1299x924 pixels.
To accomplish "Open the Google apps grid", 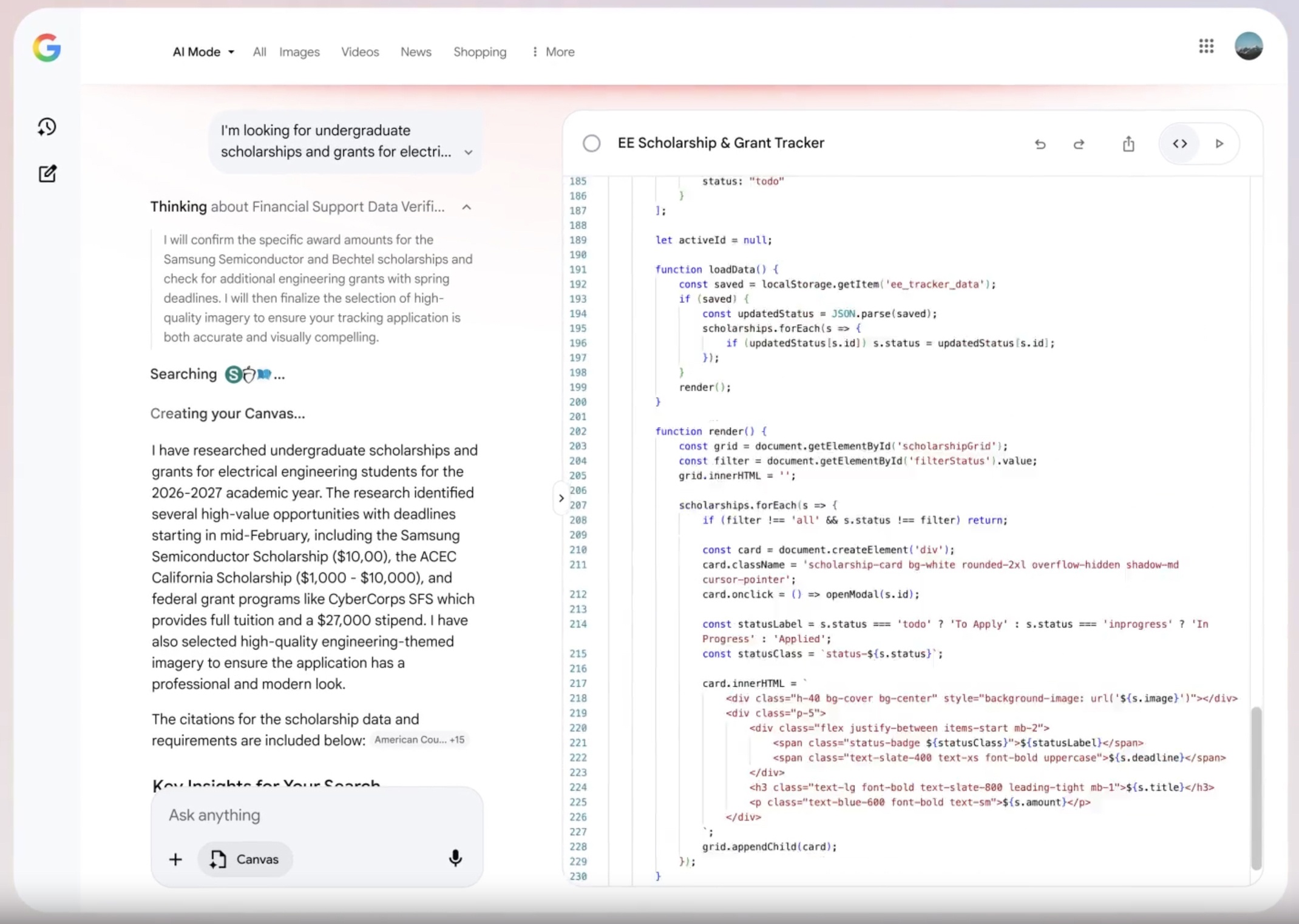I will (x=1206, y=46).
